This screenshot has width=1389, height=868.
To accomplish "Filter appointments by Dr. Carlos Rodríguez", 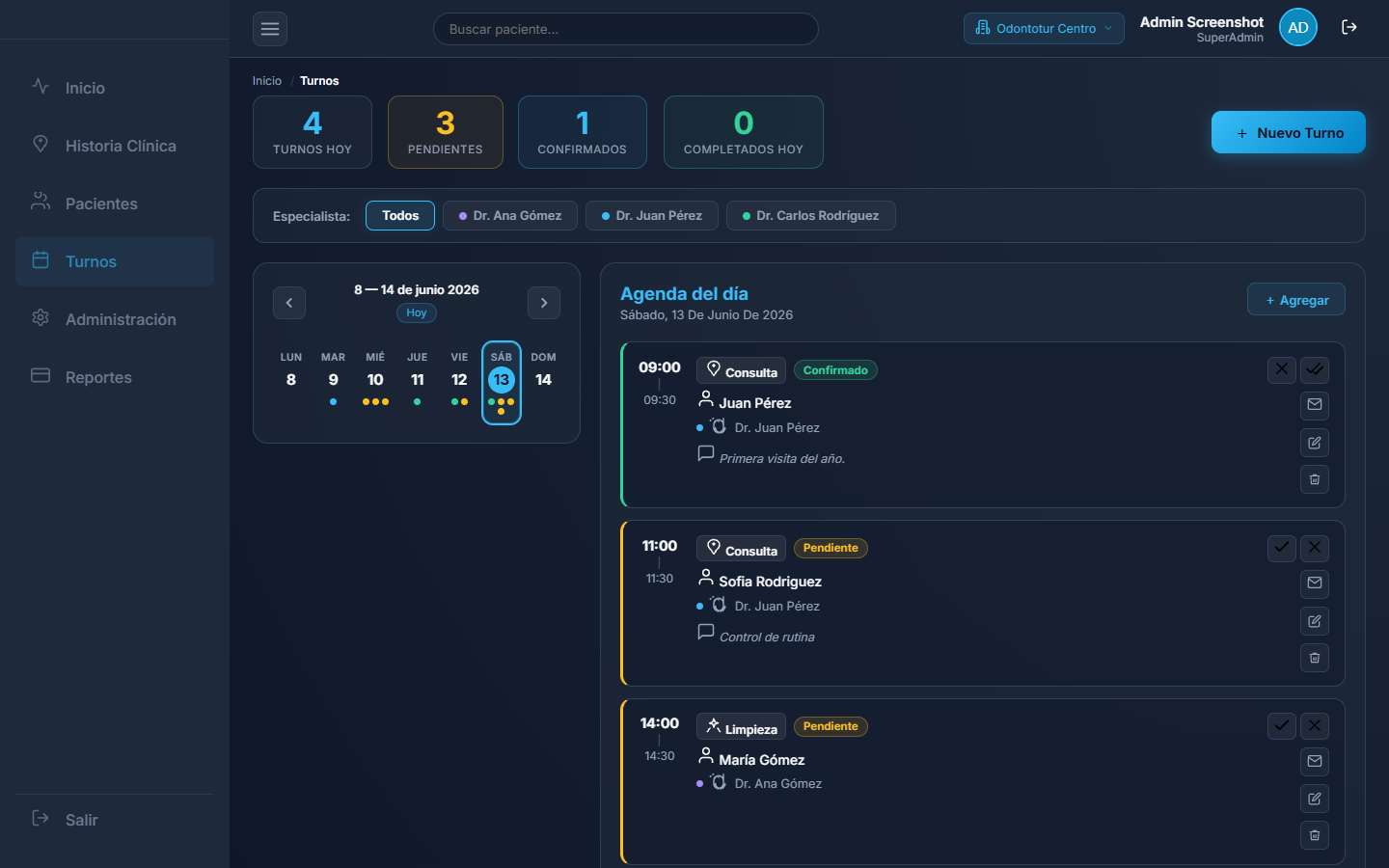I will pos(811,215).
